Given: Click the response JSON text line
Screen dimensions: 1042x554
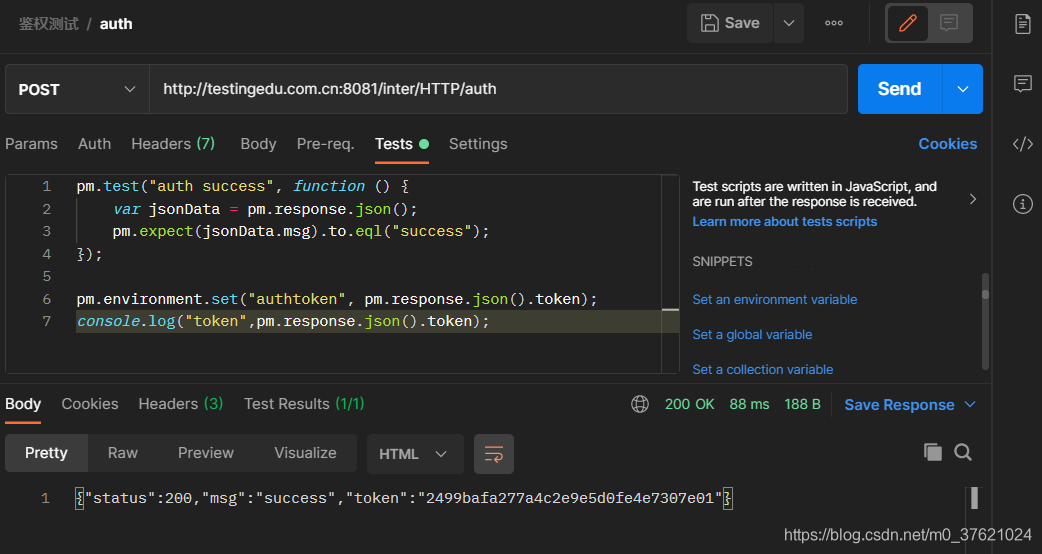Looking at the screenshot, I should [x=404, y=498].
